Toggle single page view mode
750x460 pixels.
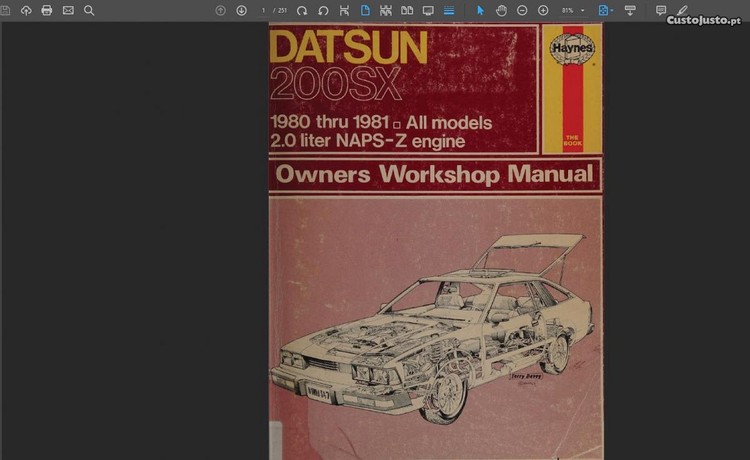(x=365, y=10)
